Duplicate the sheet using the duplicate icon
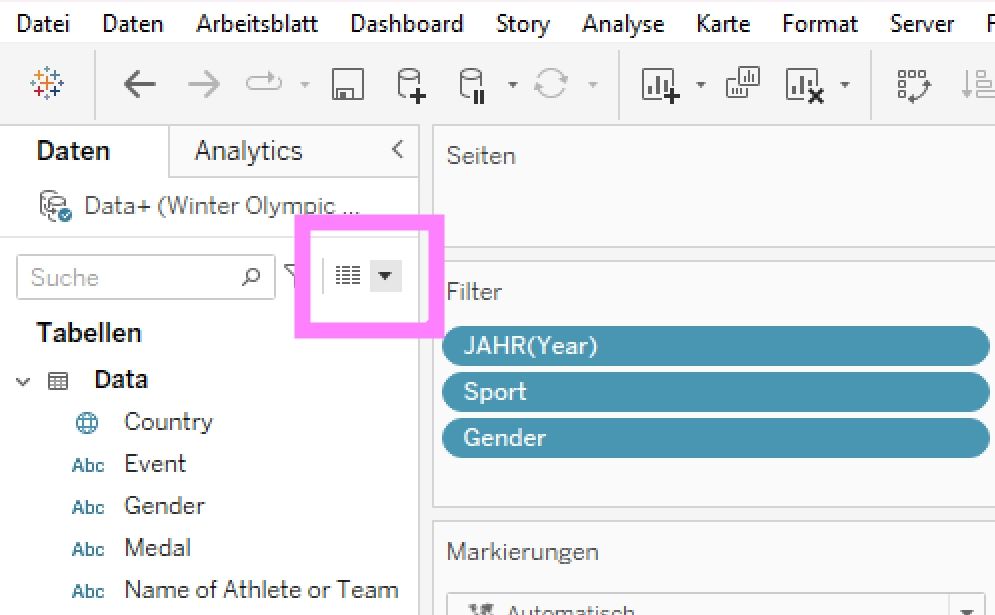This screenshot has width=995, height=615. coord(743,83)
